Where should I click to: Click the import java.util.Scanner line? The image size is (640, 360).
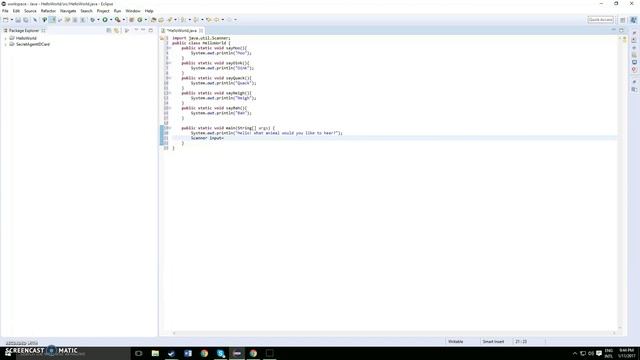pos(201,38)
